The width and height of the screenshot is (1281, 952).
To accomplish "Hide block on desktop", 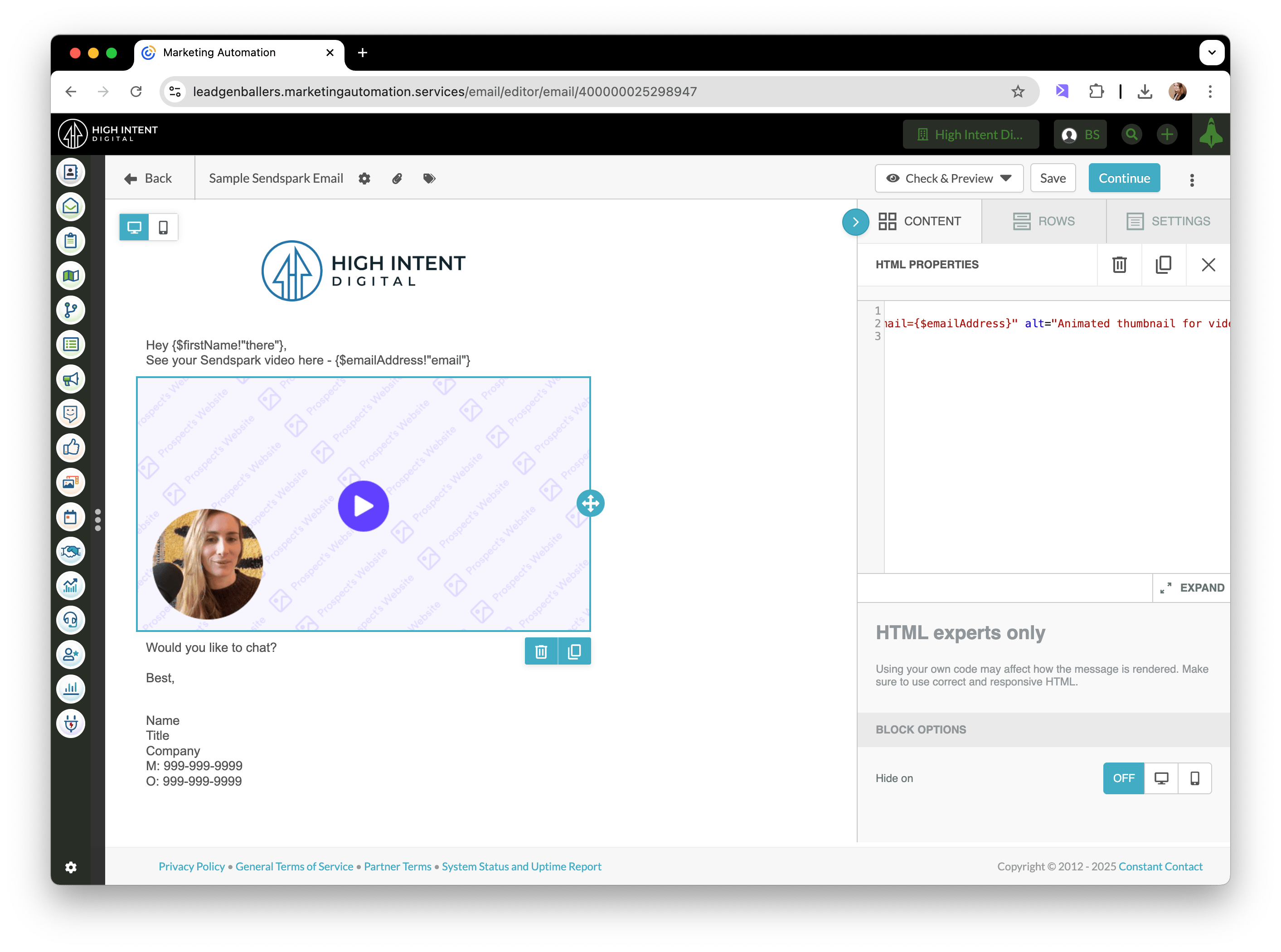I will 1161,778.
